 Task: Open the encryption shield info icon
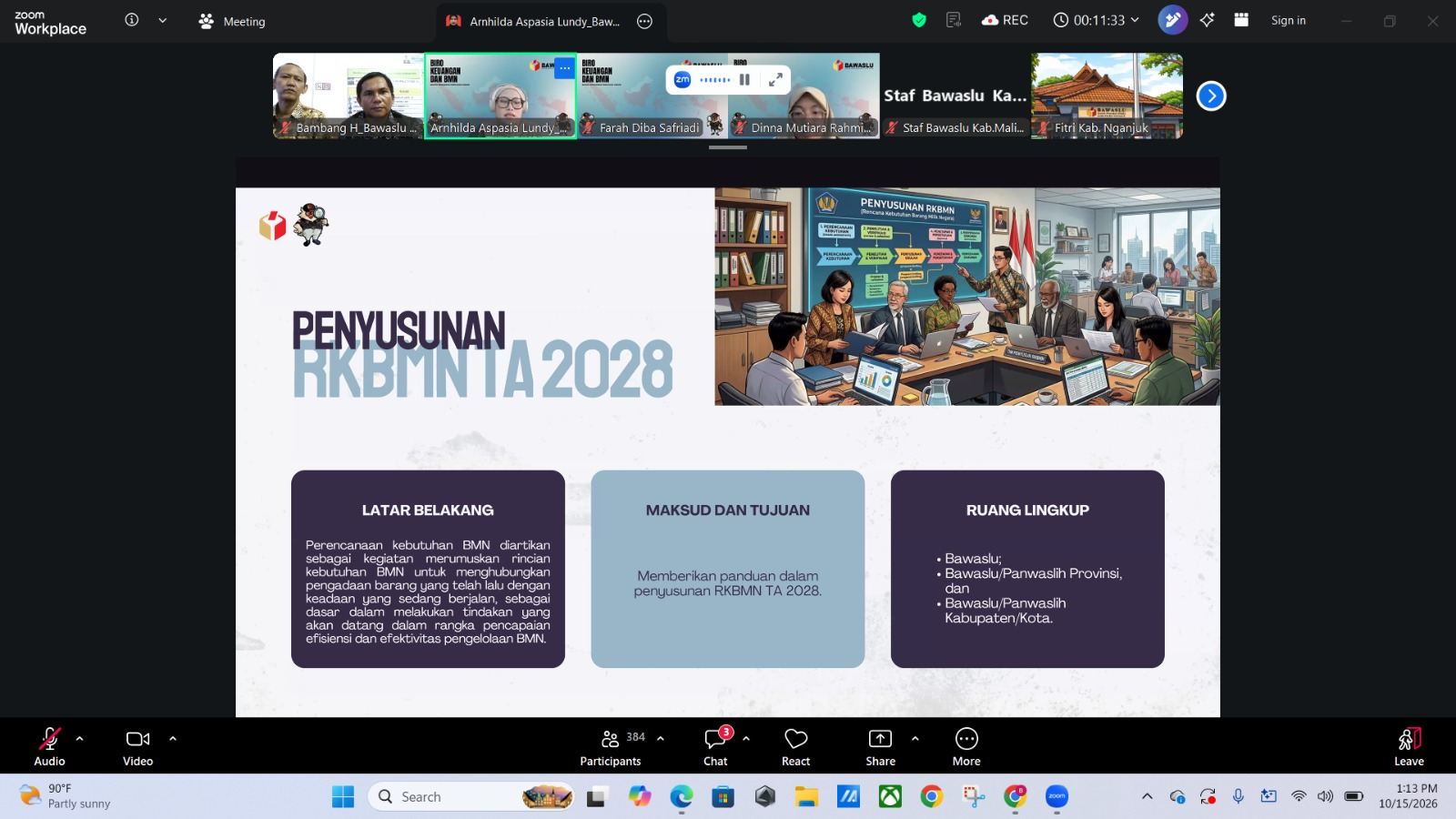coord(919,20)
